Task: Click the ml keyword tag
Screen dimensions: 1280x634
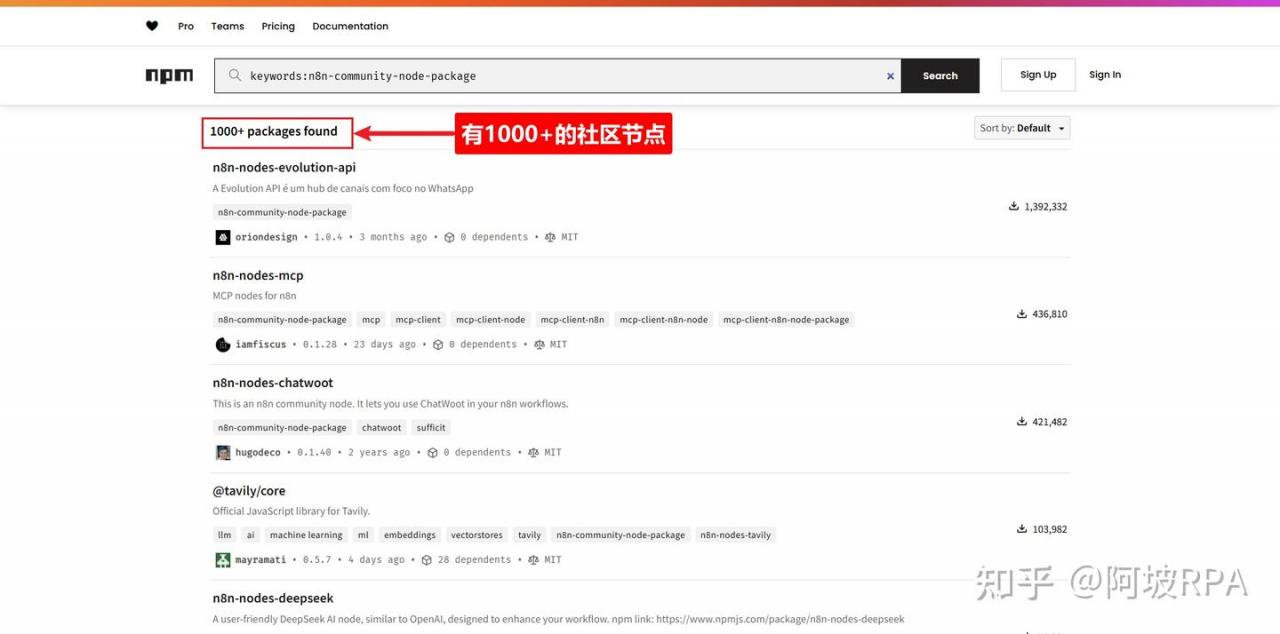Action: [x=363, y=535]
